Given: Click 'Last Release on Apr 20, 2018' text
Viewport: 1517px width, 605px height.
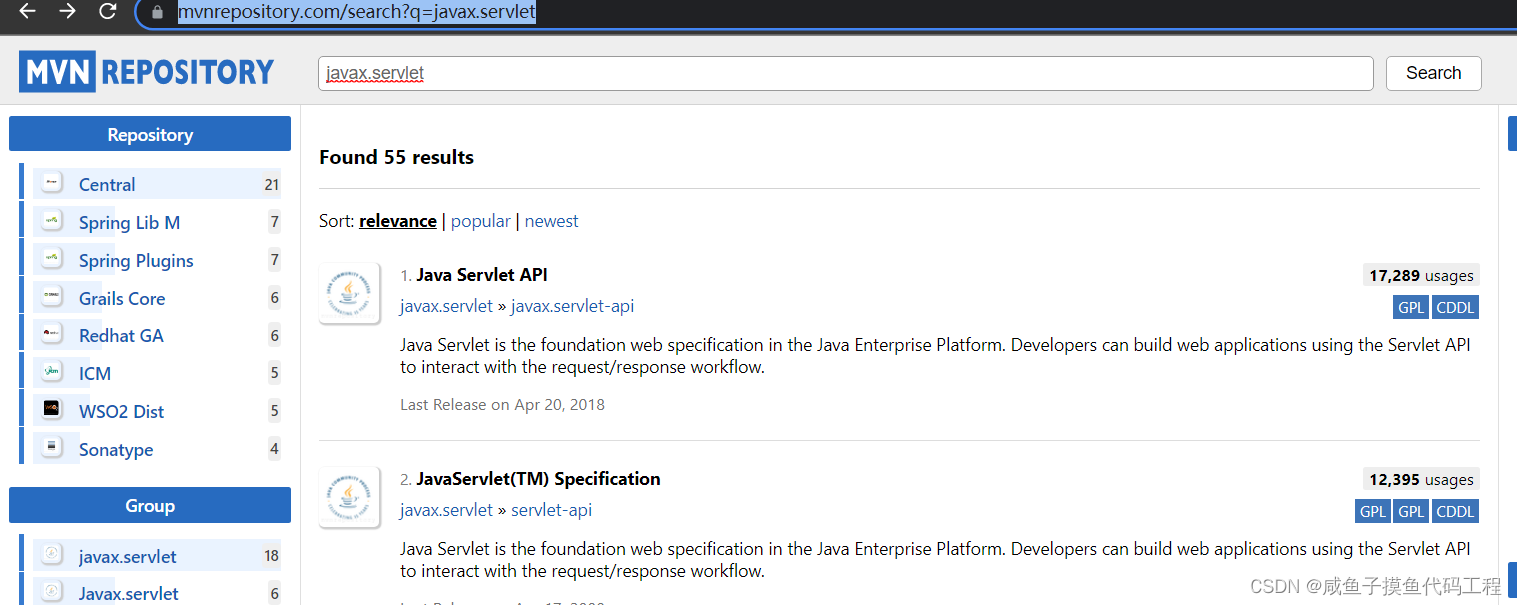Looking at the screenshot, I should coord(503,404).
